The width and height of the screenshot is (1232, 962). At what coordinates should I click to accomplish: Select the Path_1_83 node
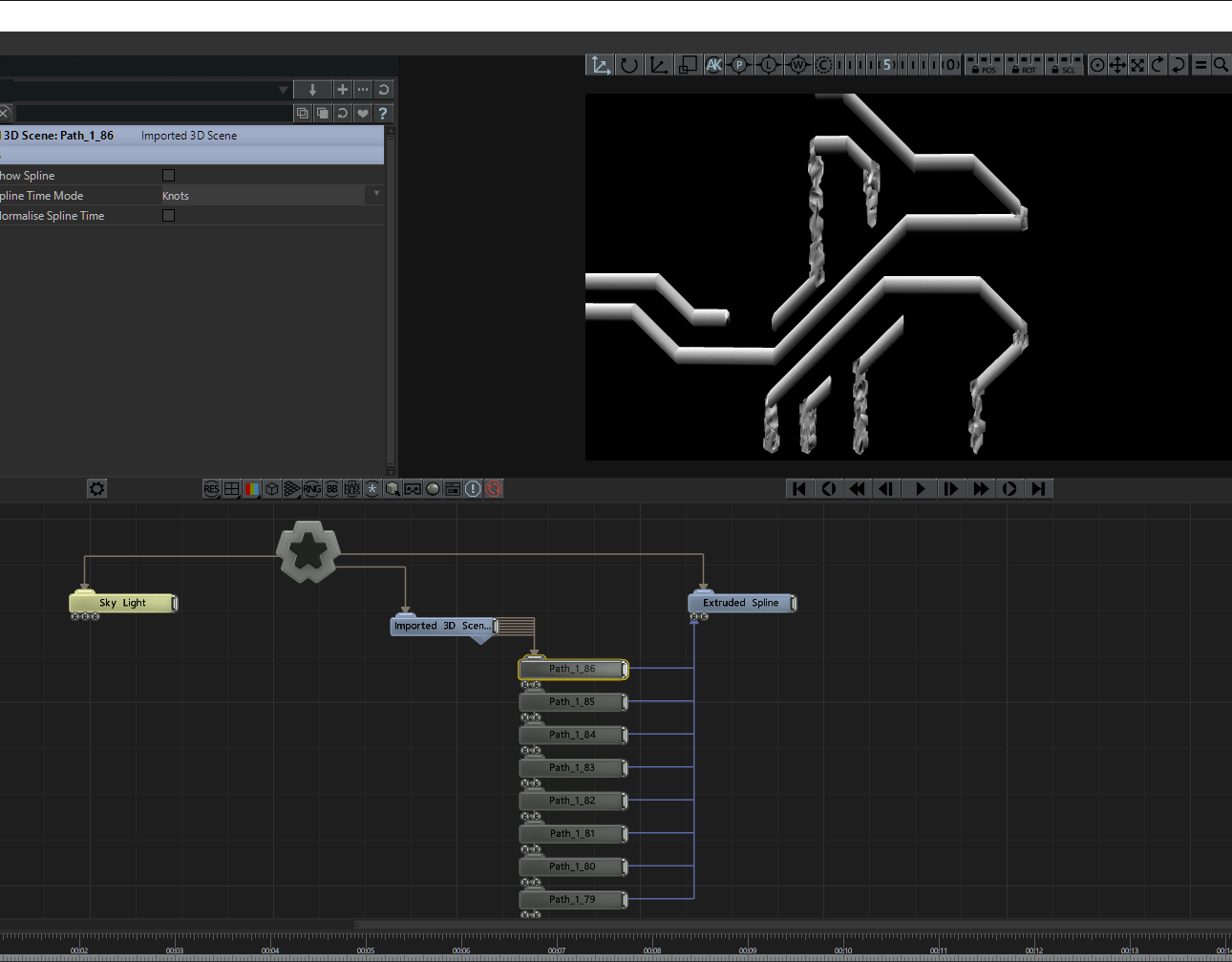[x=573, y=768]
